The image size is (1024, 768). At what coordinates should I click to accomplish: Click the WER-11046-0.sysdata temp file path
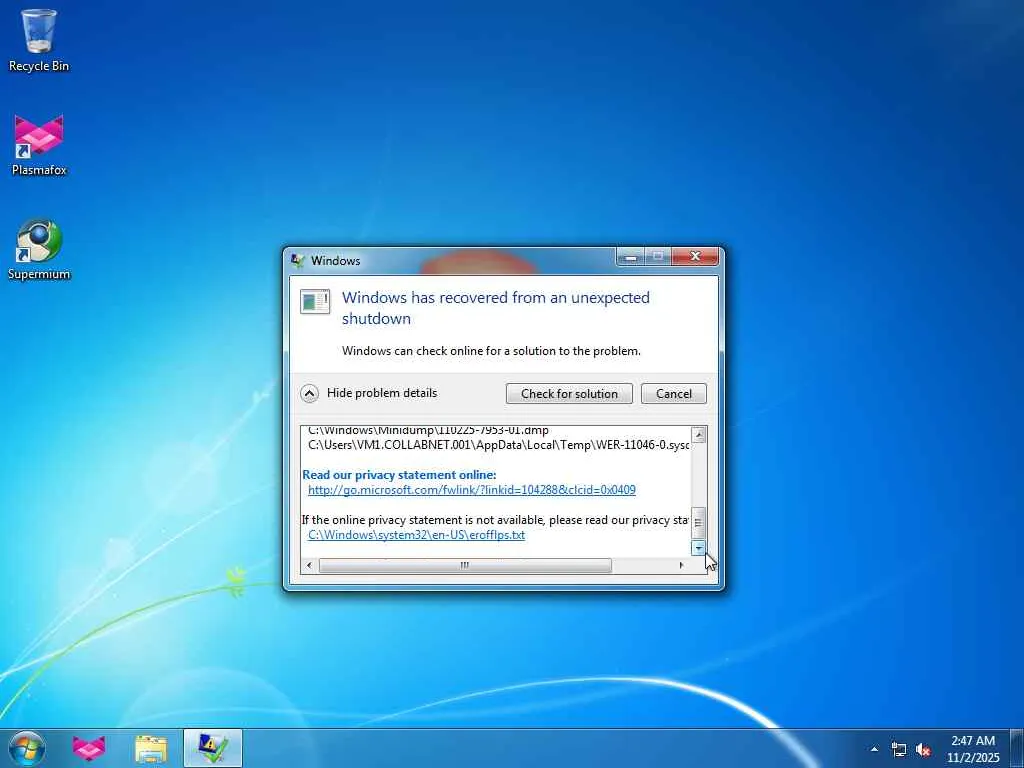[x=498, y=445]
